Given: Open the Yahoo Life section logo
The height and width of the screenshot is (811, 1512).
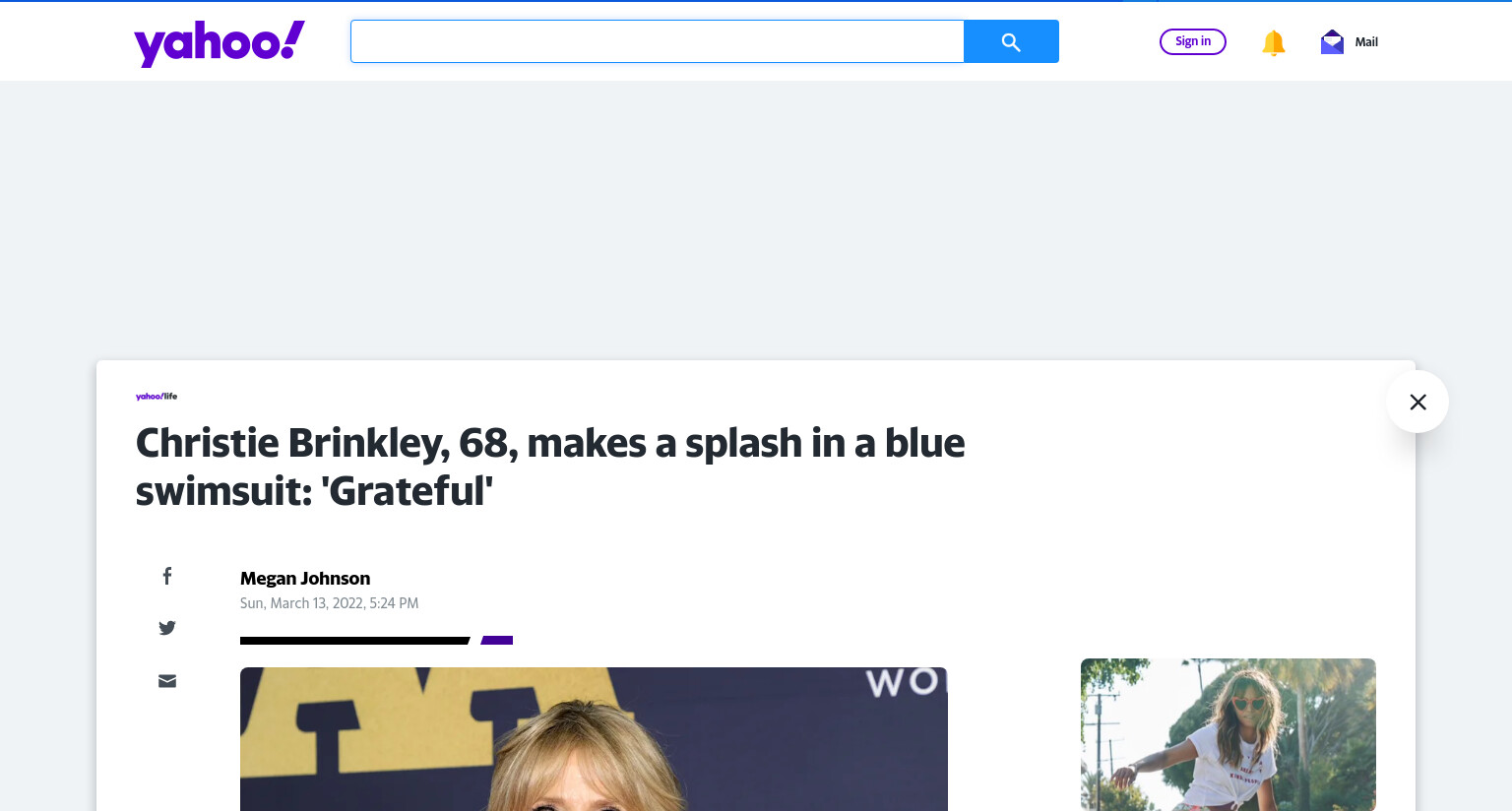Looking at the screenshot, I should (x=157, y=397).
